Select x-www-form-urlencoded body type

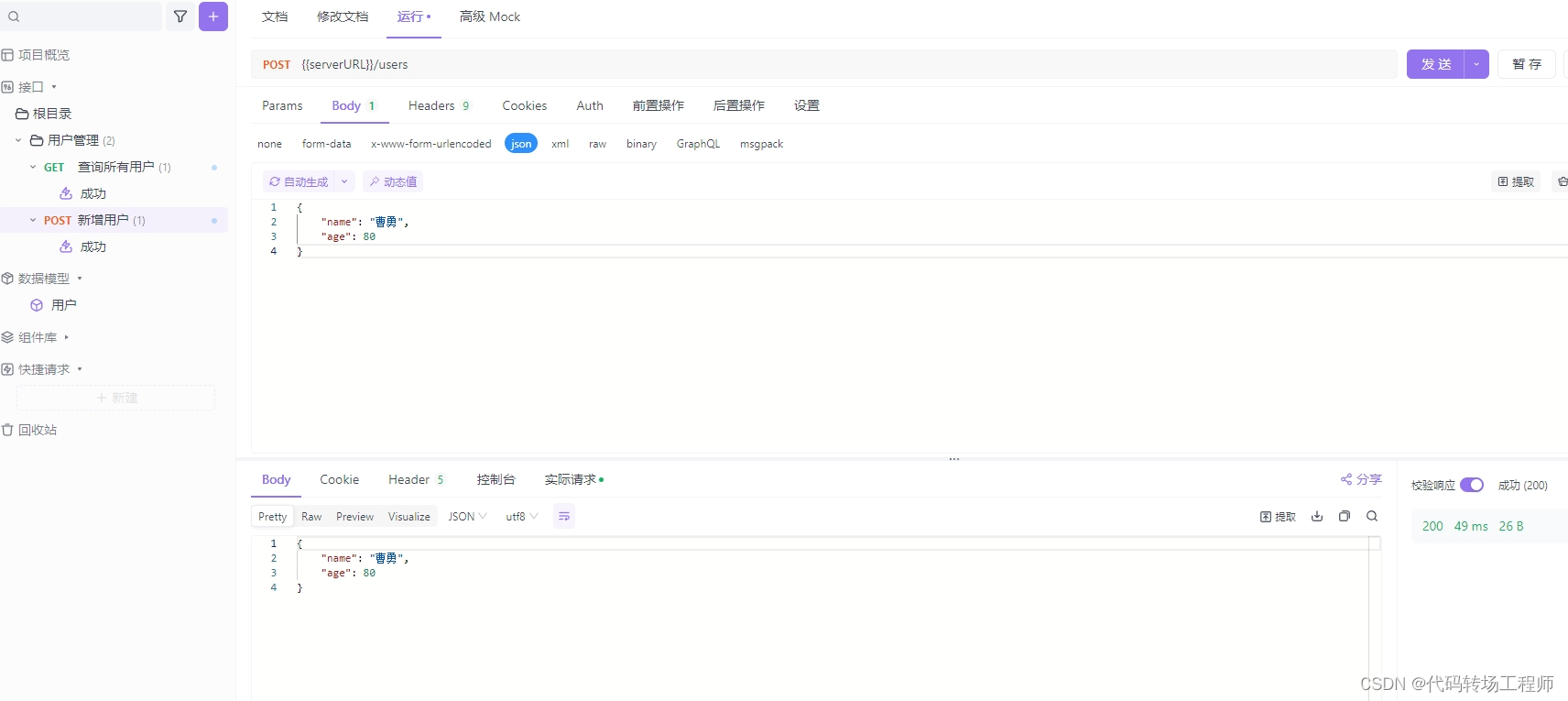click(x=431, y=144)
